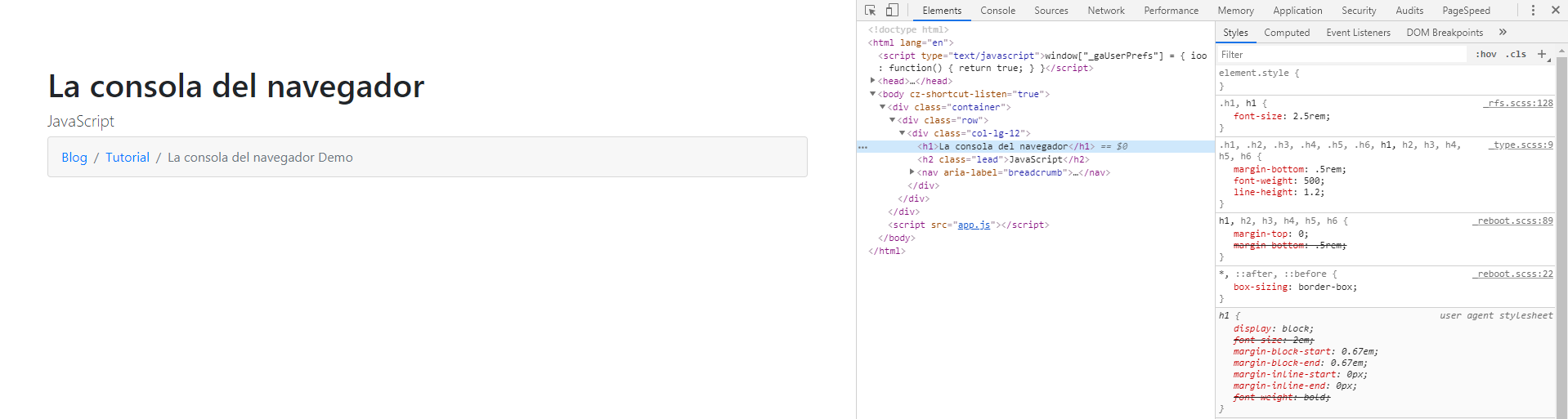1568x419 pixels.
Task: Select the script src app.js node
Action: [x=969, y=225]
